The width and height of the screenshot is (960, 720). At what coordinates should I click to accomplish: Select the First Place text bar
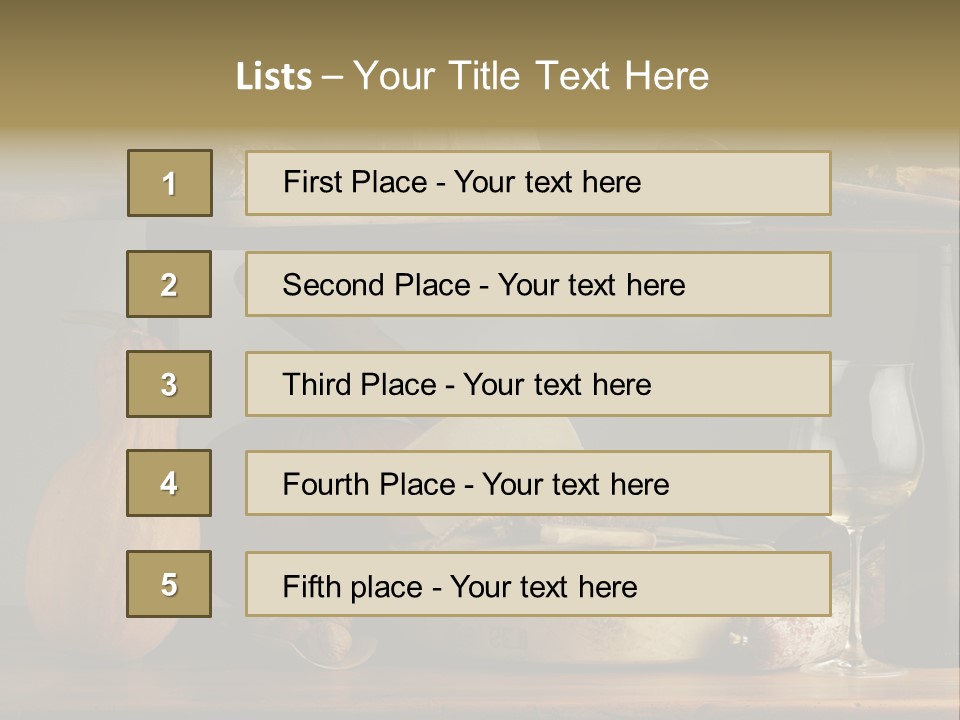tap(538, 183)
